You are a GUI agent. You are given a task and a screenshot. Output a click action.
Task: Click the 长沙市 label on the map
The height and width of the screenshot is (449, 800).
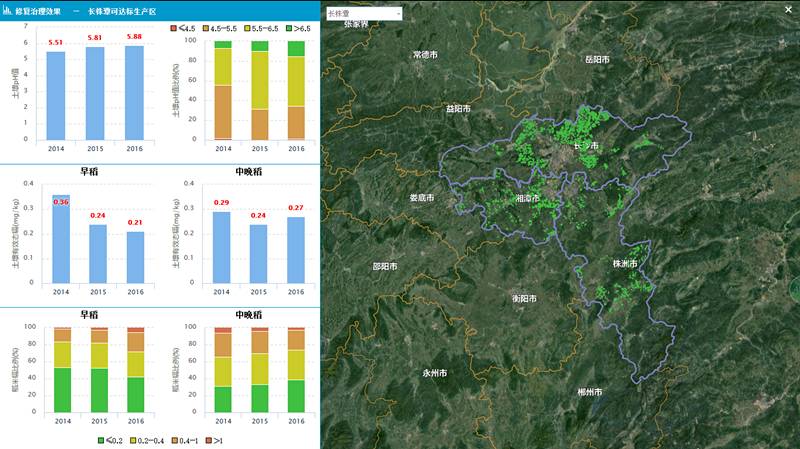point(585,146)
